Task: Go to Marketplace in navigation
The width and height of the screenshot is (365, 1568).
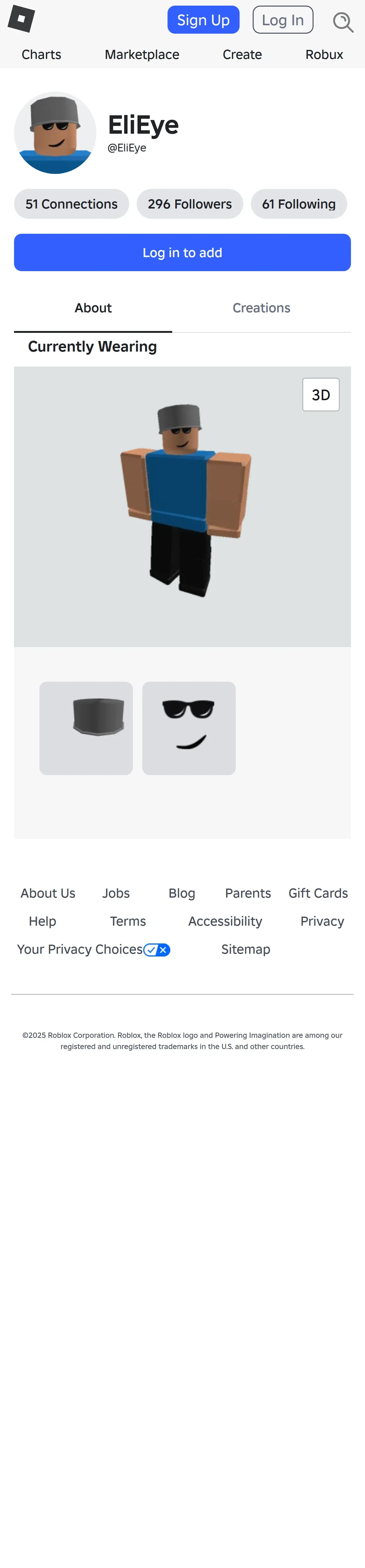Action: tap(142, 55)
